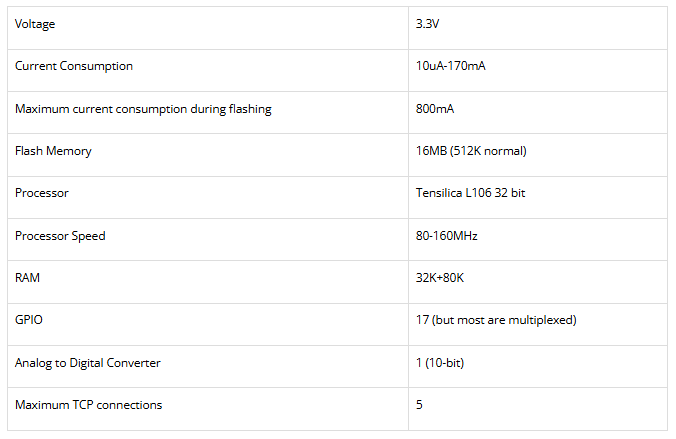The image size is (676, 439).
Task: Click the Current Consumption label
Action: point(74,66)
